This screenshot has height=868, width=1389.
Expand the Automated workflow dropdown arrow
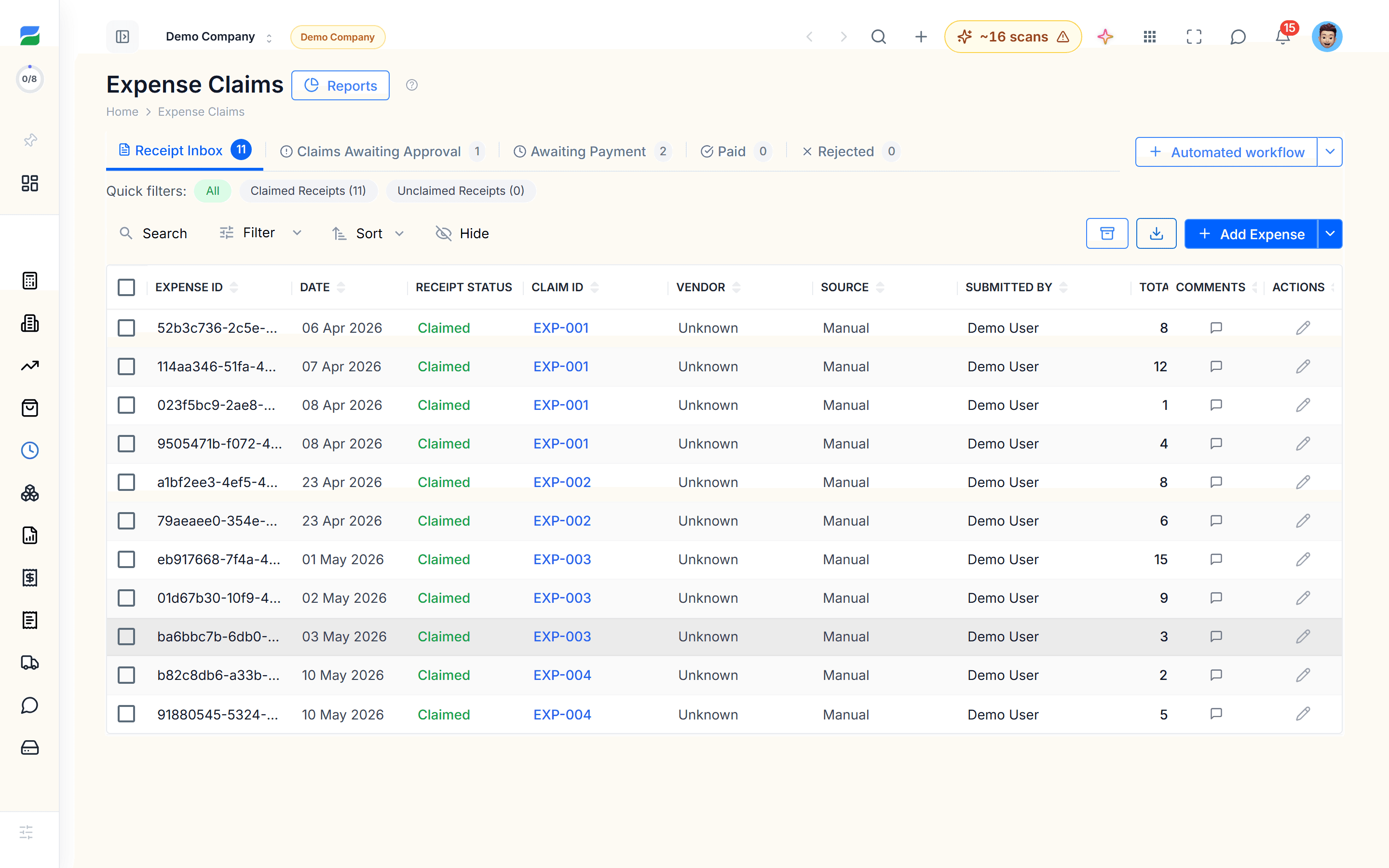click(1330, 151)
